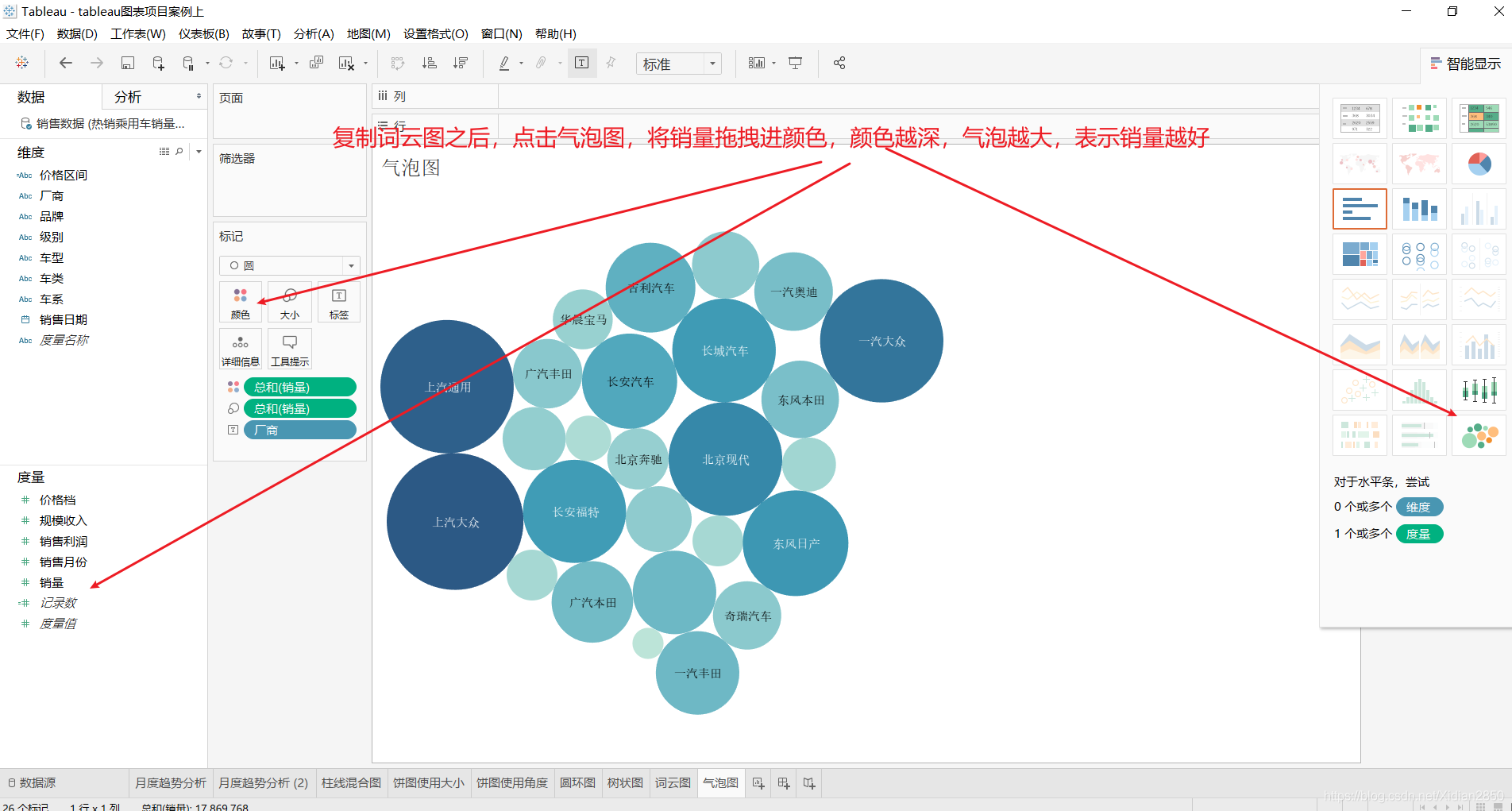Click the presentation mode icon
The width and height of the screenshot is (1512, 811).
click(795, 63)
